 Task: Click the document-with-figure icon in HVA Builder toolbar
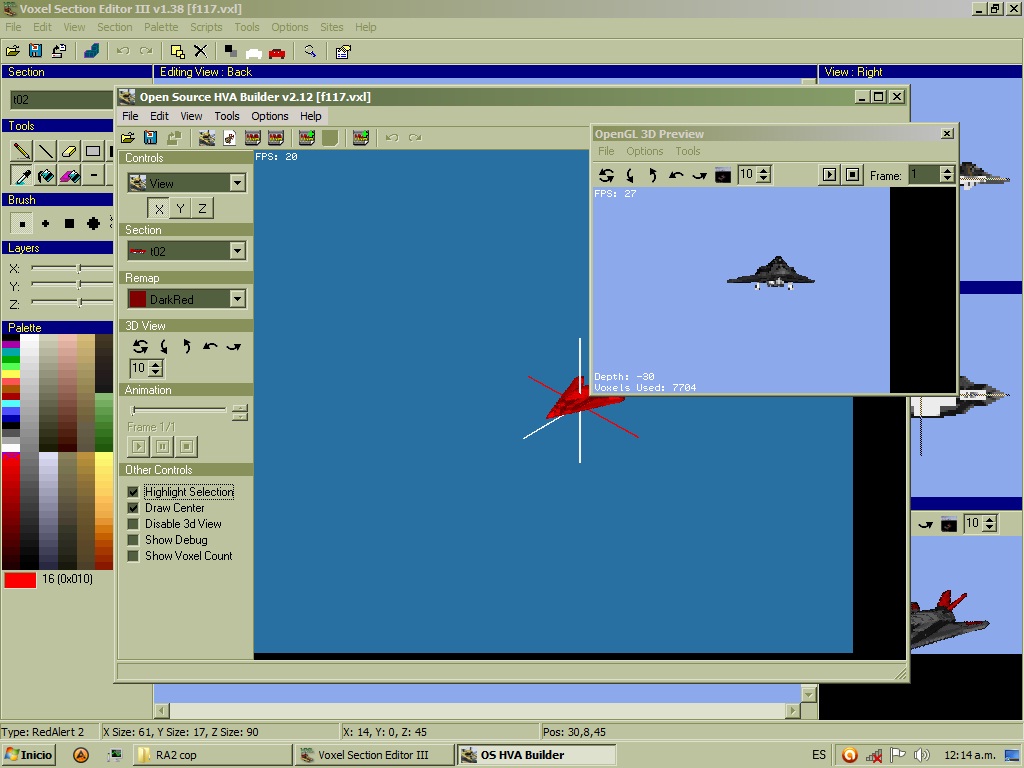tap(229, 137)
